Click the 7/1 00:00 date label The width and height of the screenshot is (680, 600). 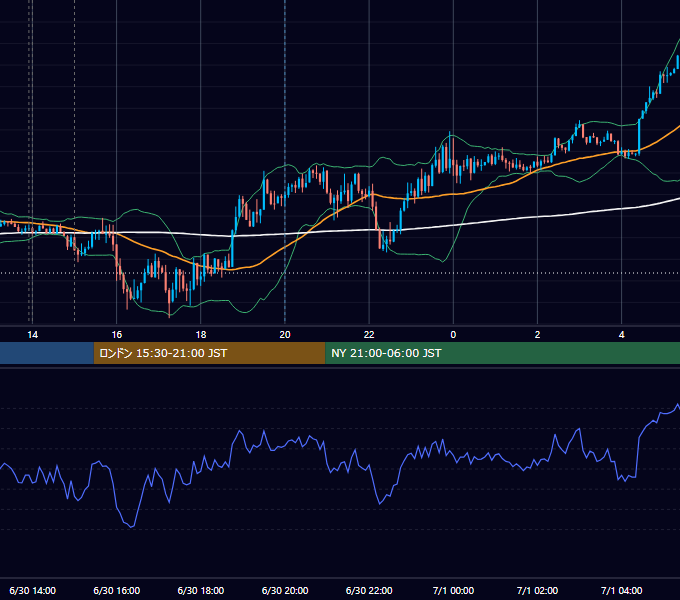453,590
